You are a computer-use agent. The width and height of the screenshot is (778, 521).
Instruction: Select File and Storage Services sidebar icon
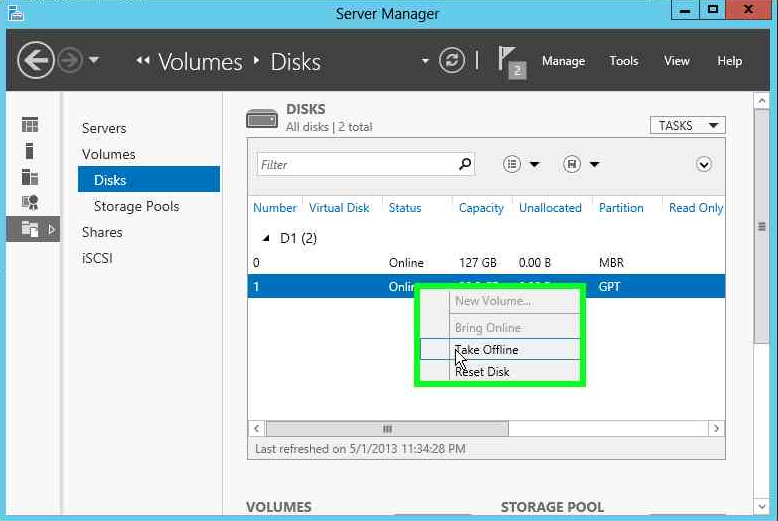tap(30, 229)
